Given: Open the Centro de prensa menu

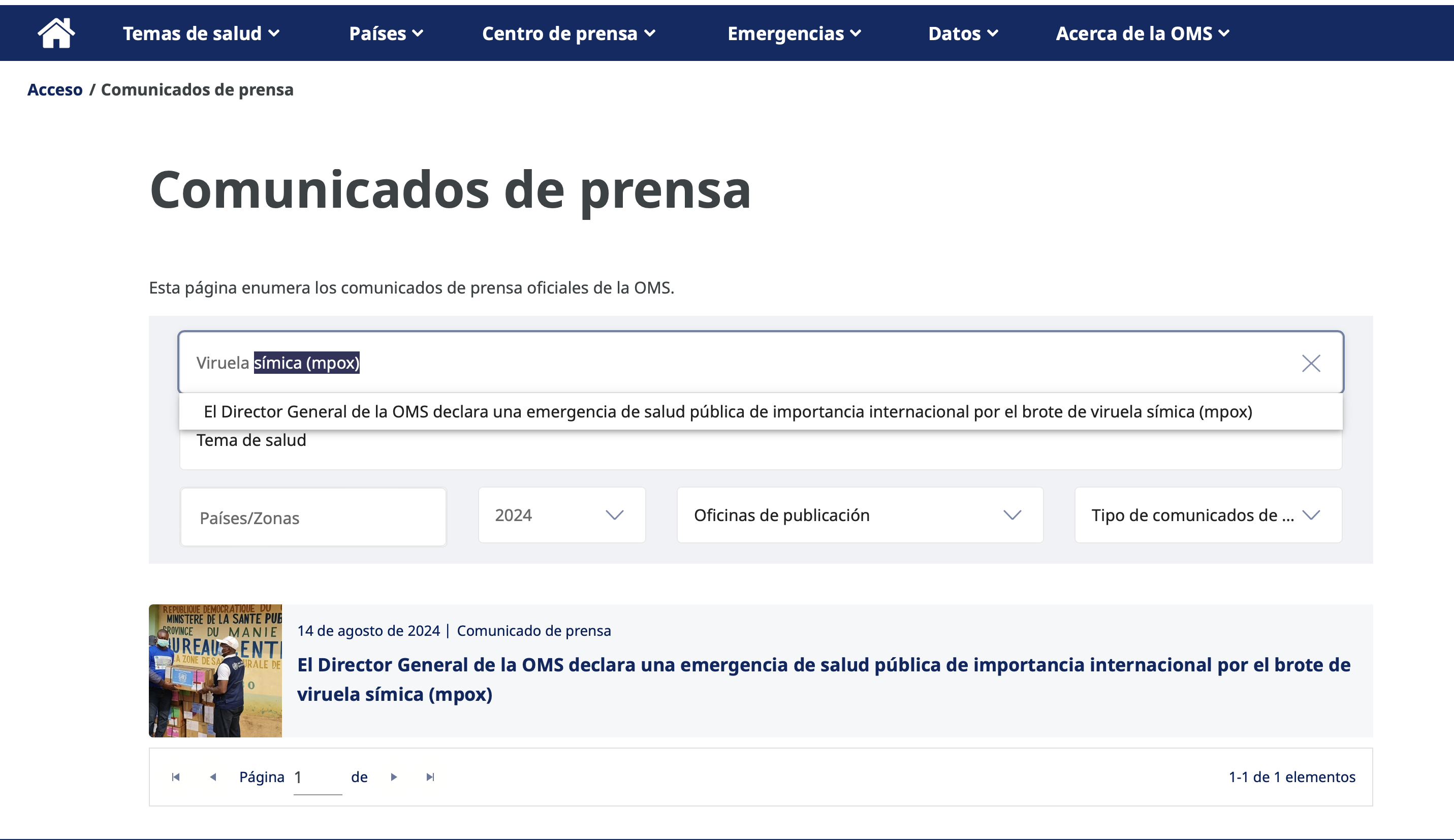Looking at the screenshot, I should (x=568, y=34).
